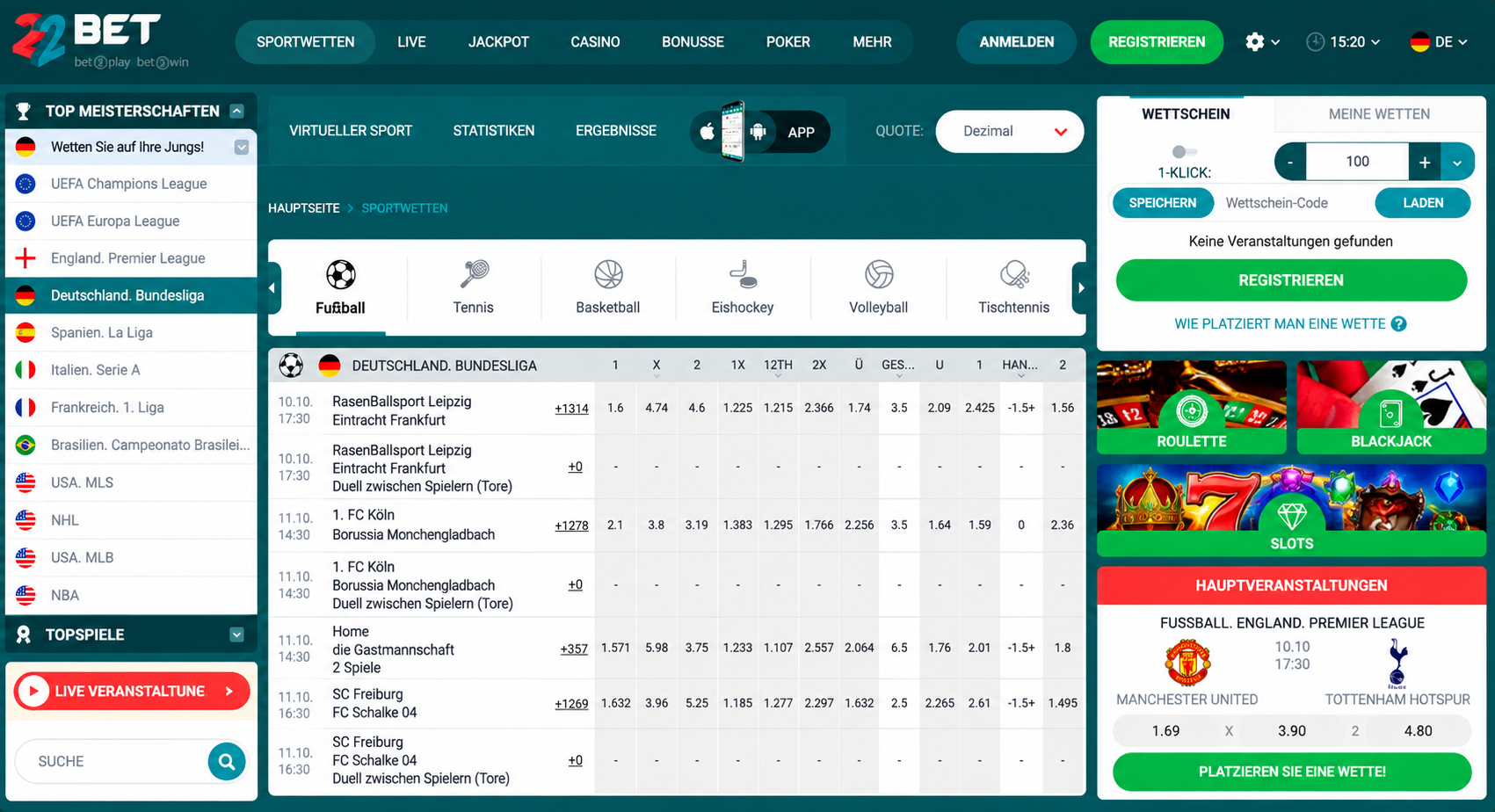Increase stake with the plus button
Viewport: 1495px width, 812px height.
pos(1425,162)
